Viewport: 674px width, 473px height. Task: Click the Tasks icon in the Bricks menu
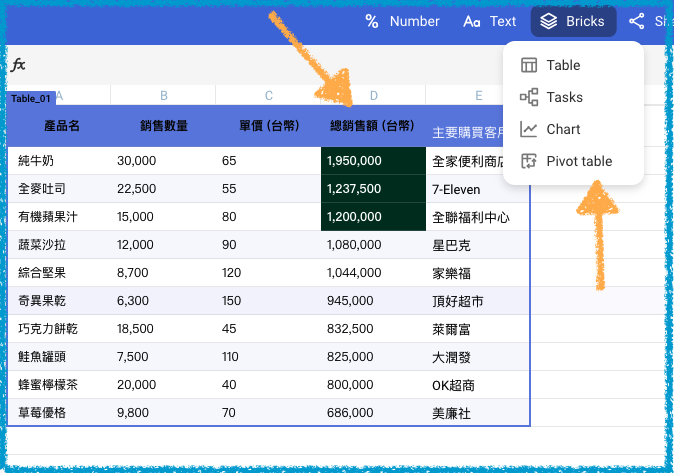[529, 98]
